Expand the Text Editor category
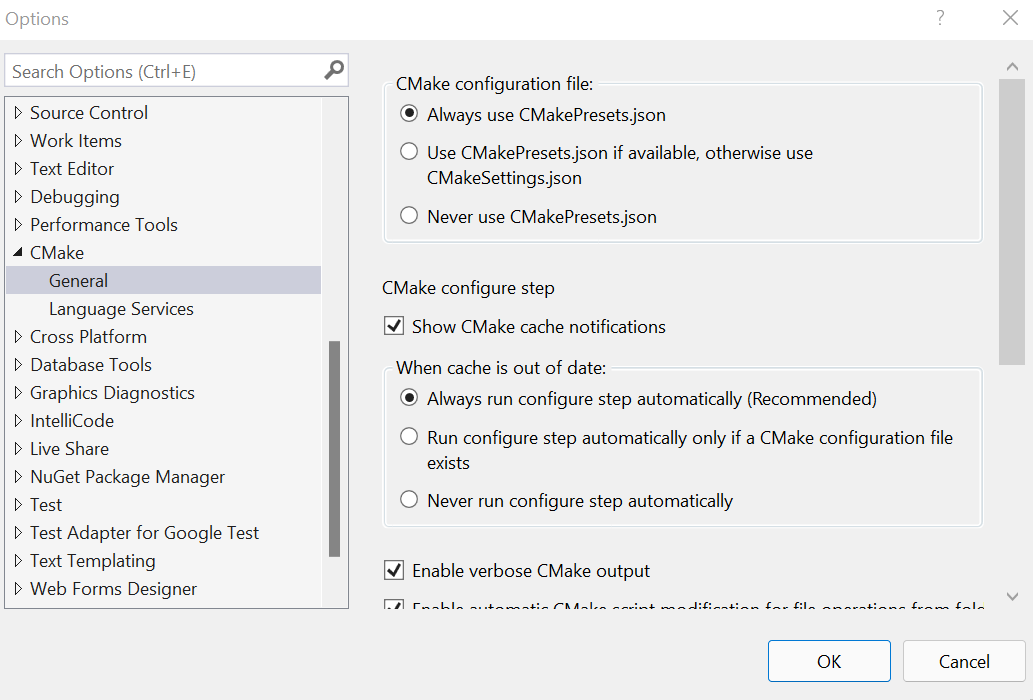This screenshot has height=700, width=1033. pyautogui.click(x=17, y=168)
